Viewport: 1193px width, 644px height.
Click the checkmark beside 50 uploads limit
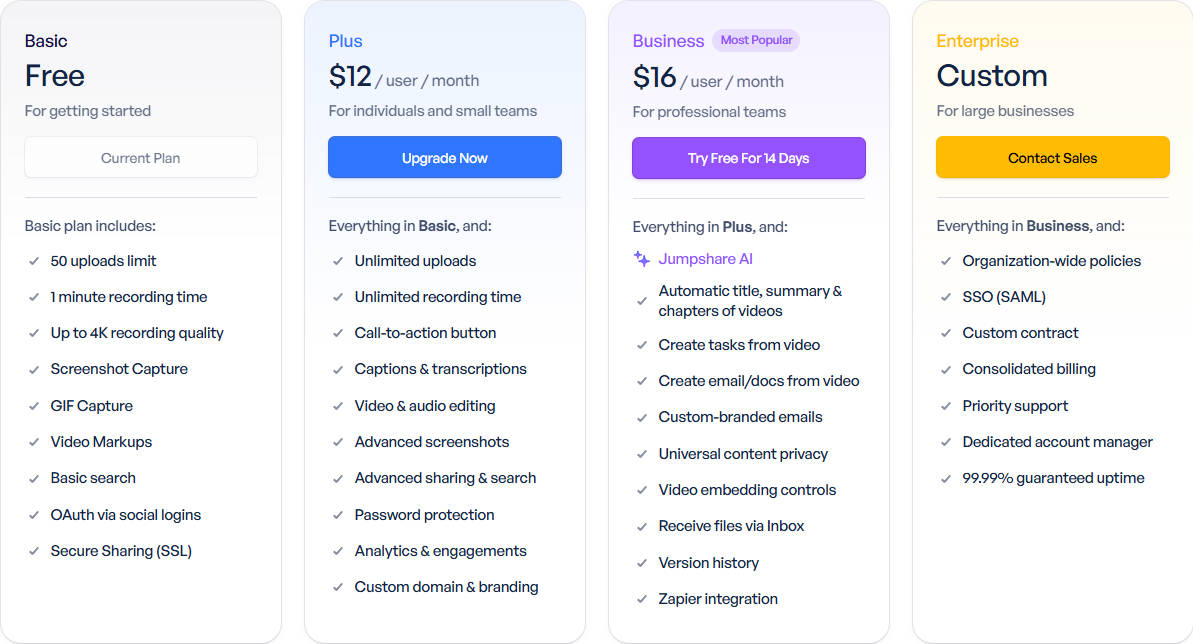click(33, 261)
